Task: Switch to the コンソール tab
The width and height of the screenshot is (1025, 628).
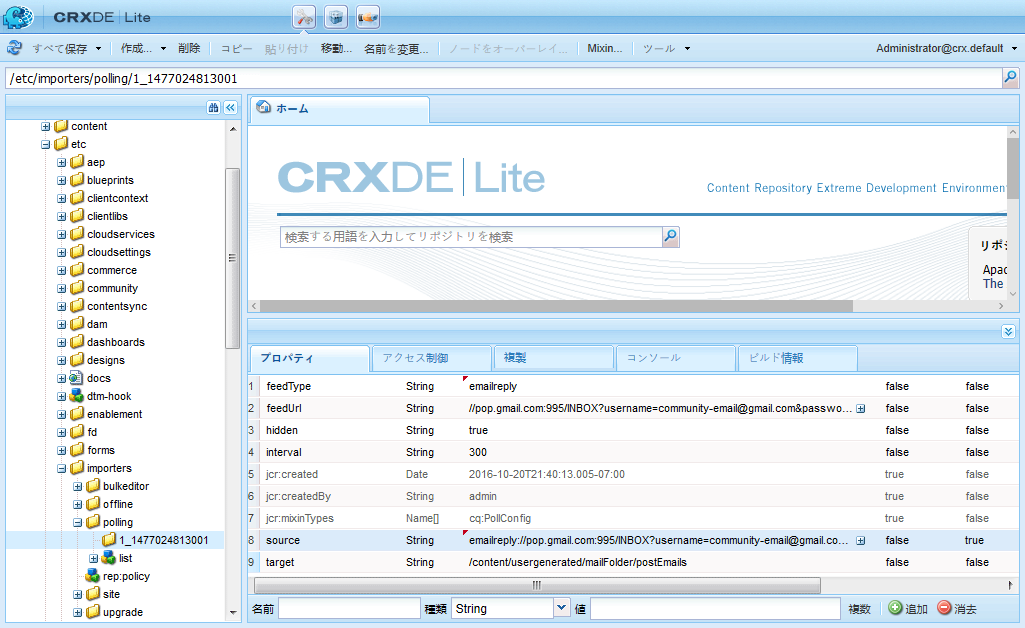Action: point(677,358)
